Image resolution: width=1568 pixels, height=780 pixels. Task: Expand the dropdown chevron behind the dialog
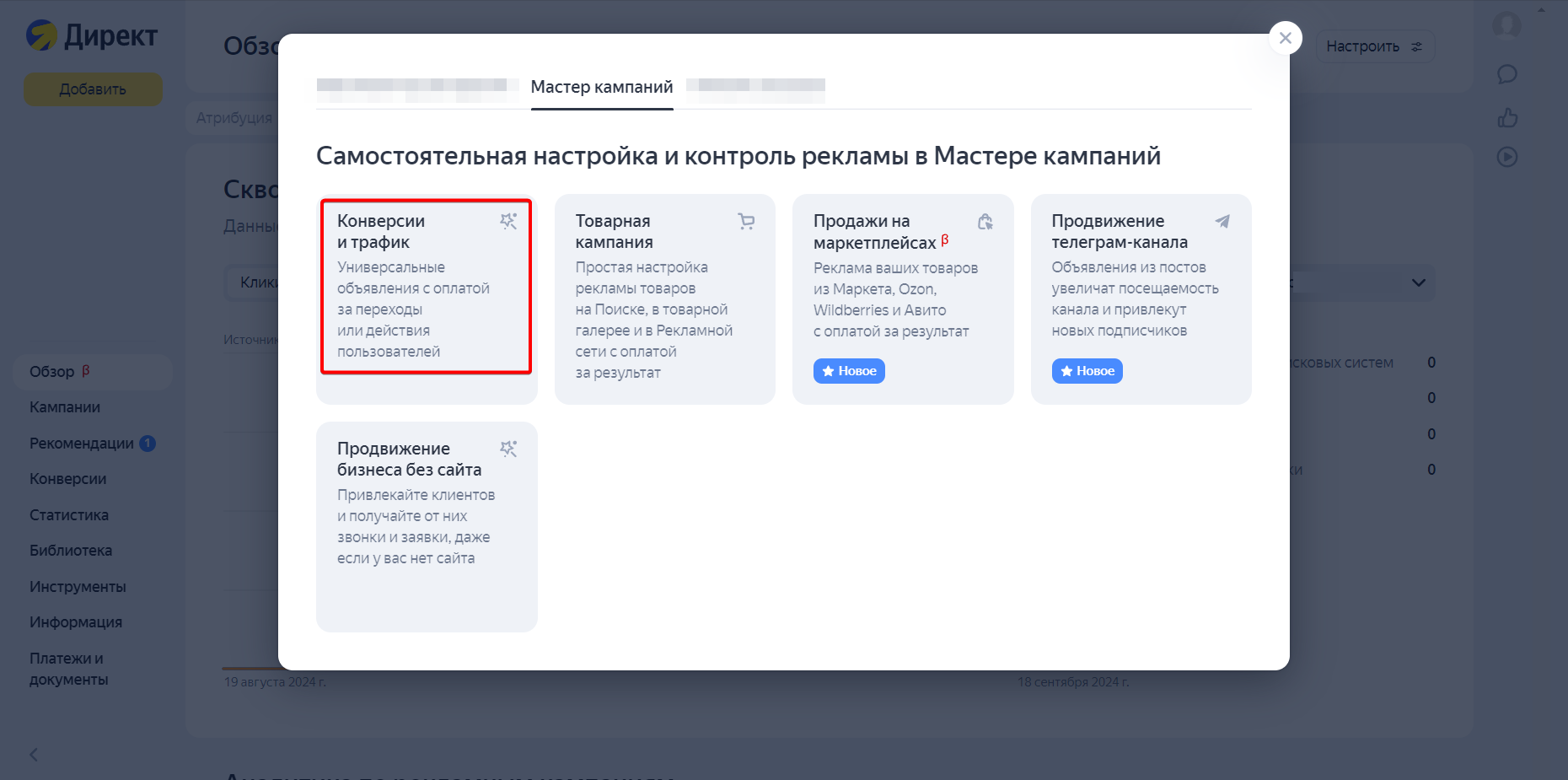pos(1419,282)
